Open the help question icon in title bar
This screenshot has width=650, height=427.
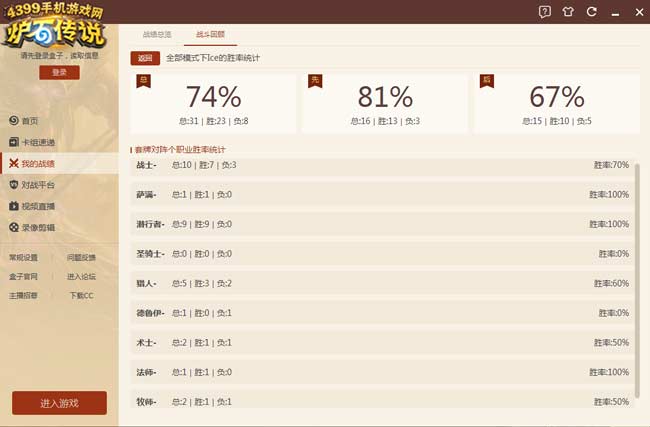tap(545, 12)
